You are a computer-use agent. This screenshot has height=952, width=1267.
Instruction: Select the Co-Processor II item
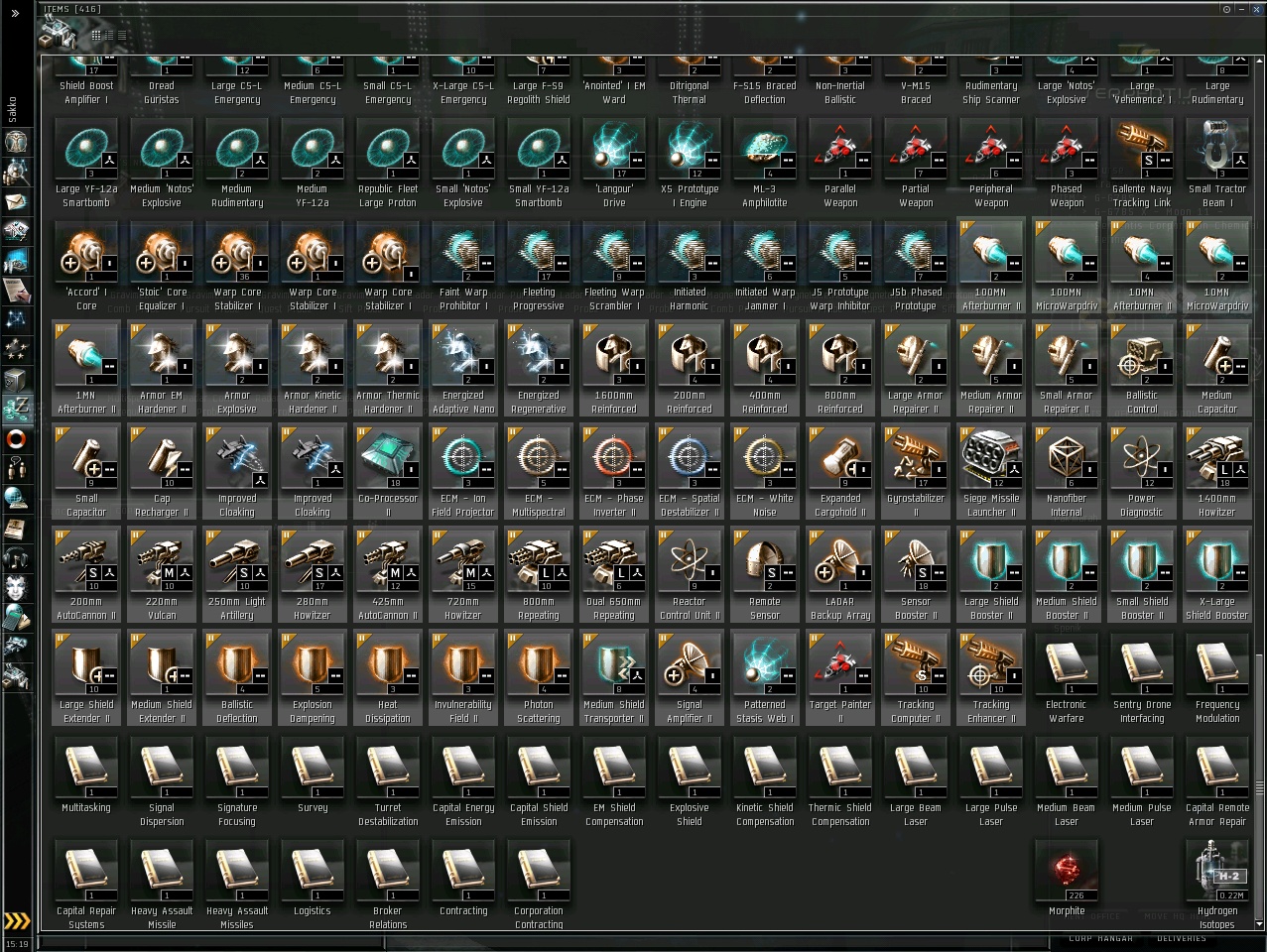388,472
